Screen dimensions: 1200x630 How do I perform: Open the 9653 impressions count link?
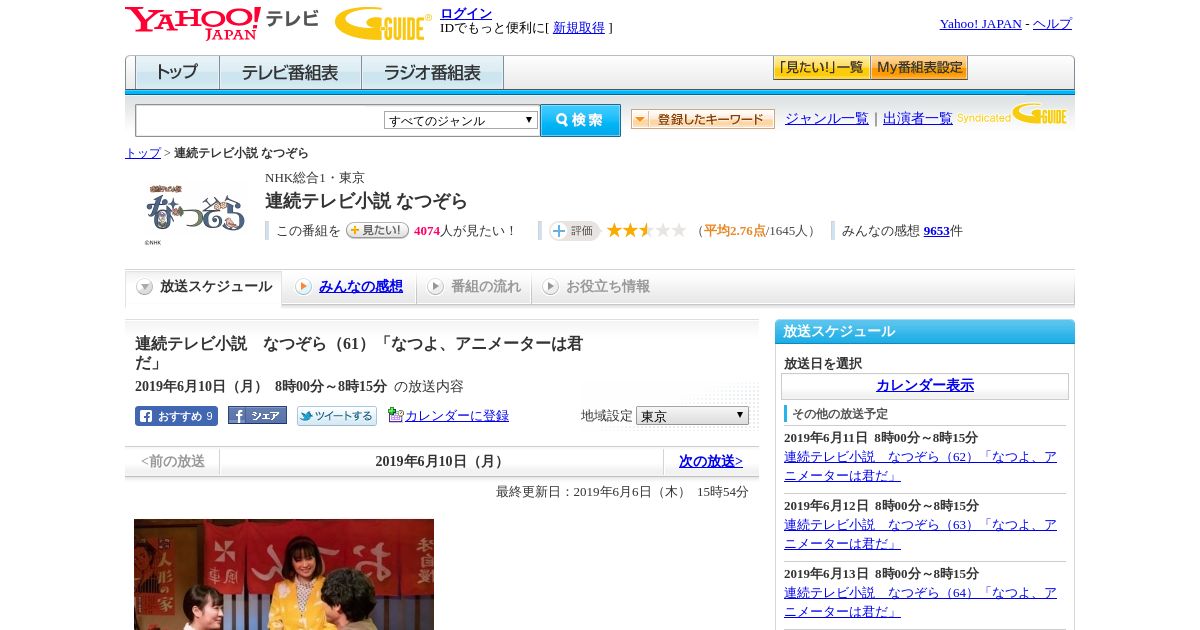coord(937,231)
